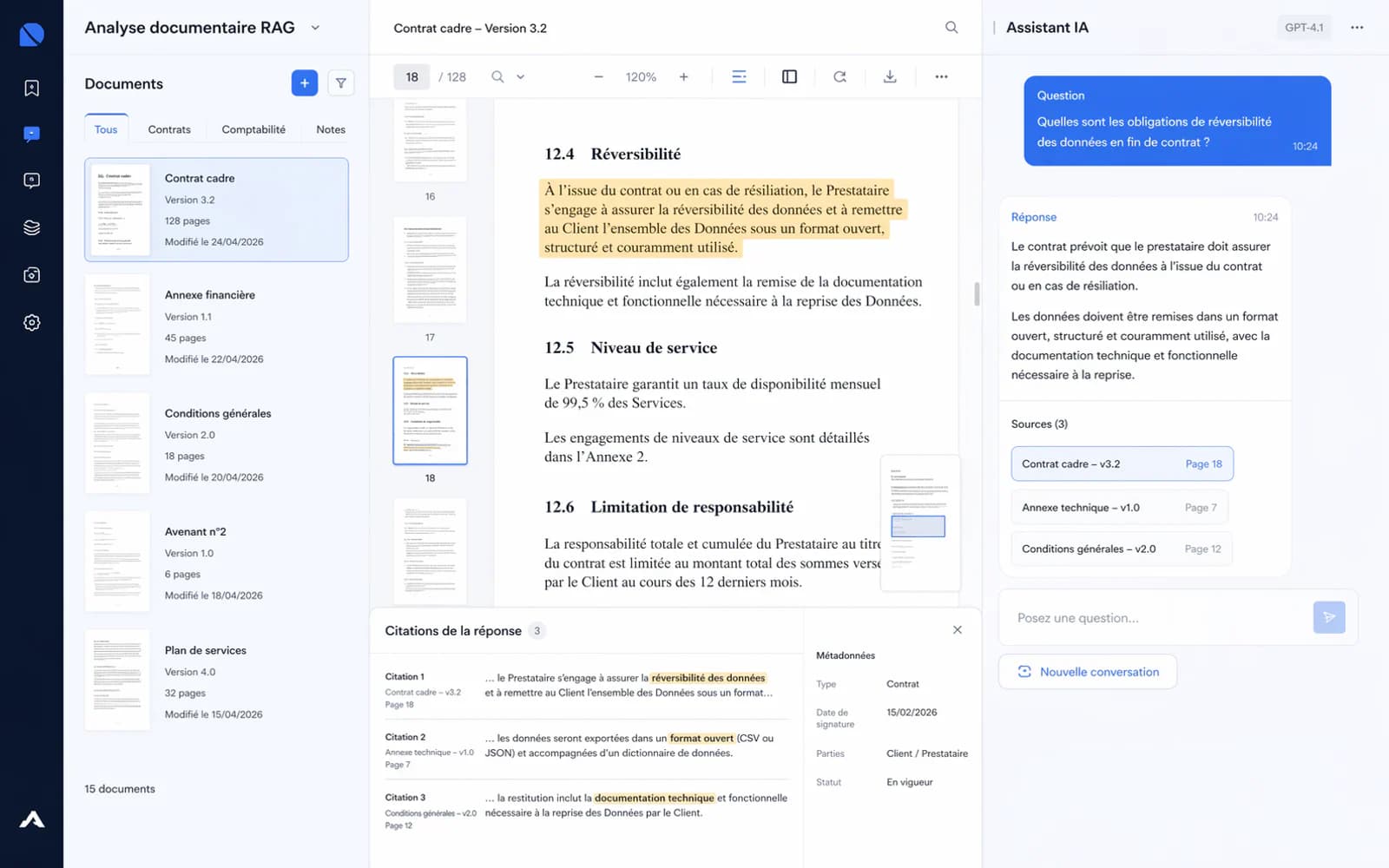The height and width of the screenshot is (868, 1389).
Task: Open the Plan de services document
Action: [x=216, y=681]
